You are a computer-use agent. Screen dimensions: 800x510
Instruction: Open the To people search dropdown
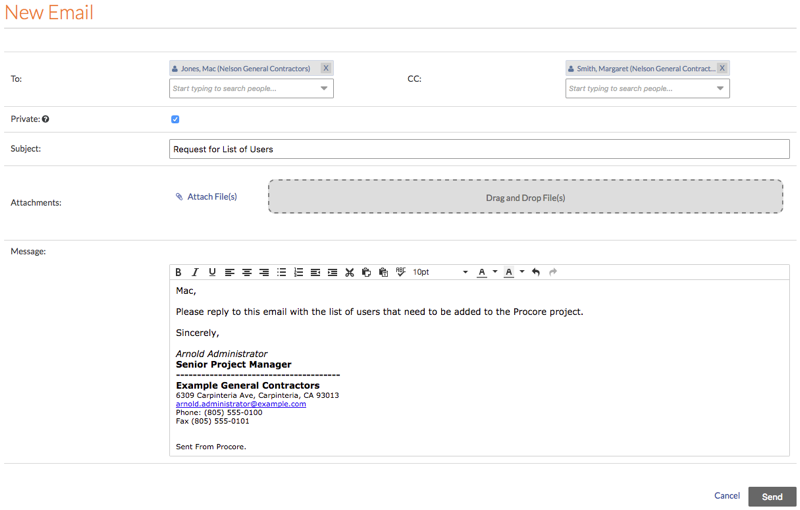click(x=323, y=89)
